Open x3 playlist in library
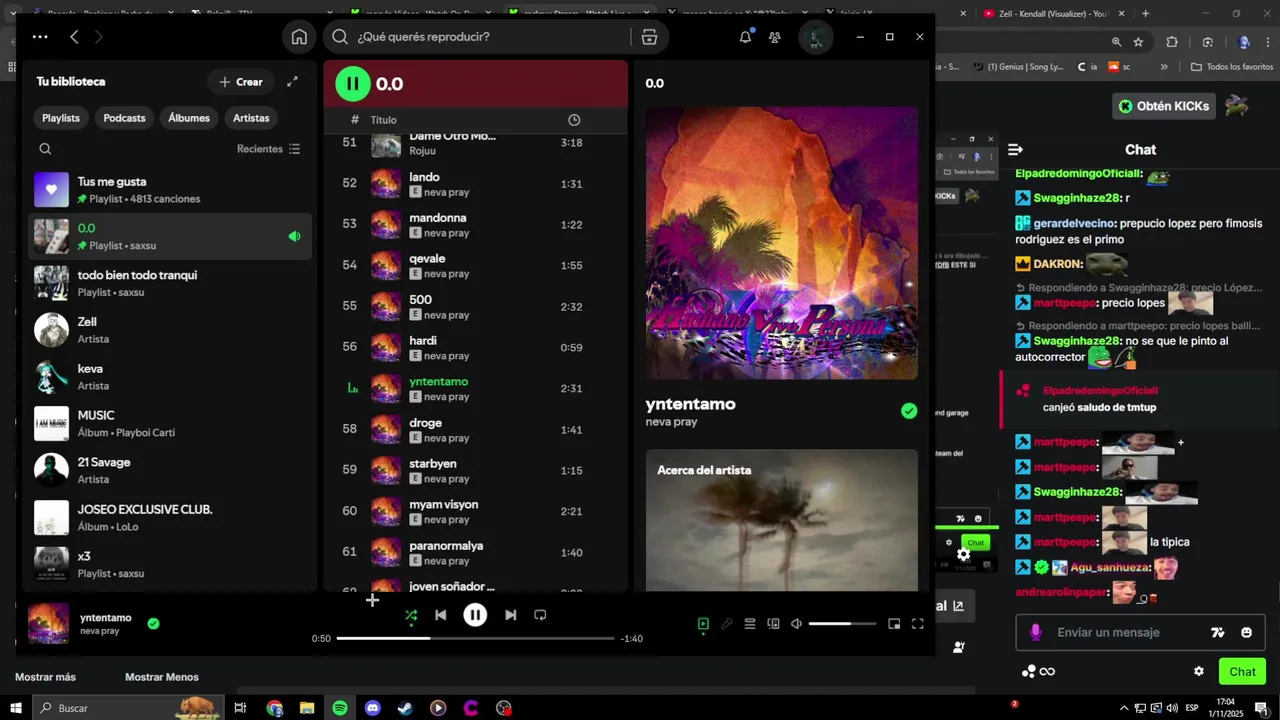The width and height of the screenshot is (1280, 720). (170, 565)
